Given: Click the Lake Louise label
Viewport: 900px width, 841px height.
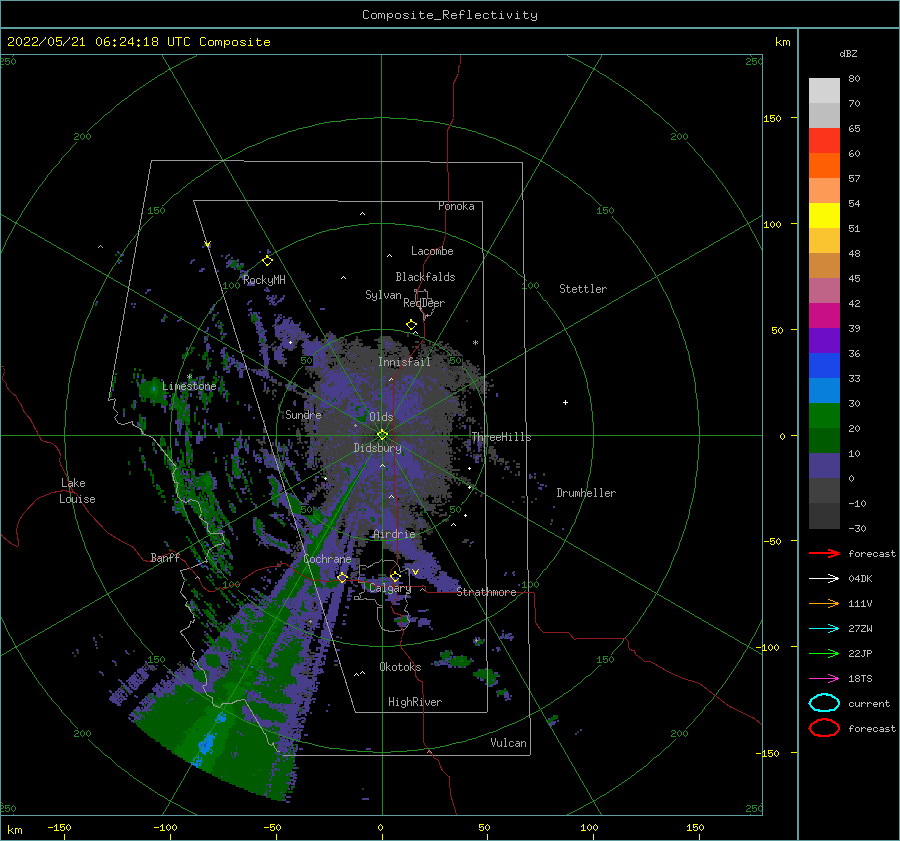Looking at the screenshot, I should pos(77,491).
